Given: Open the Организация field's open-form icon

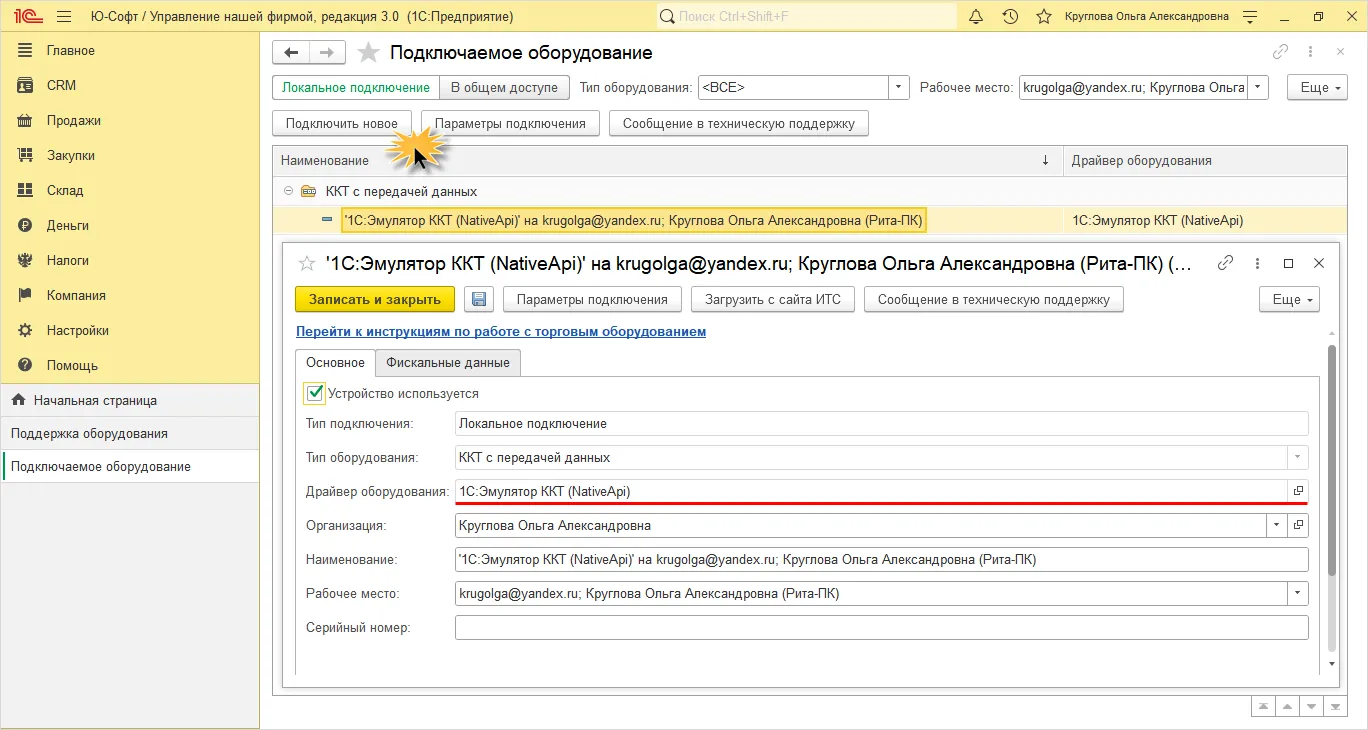Looking at the screenshot, I should click(x=1298, y=525).
